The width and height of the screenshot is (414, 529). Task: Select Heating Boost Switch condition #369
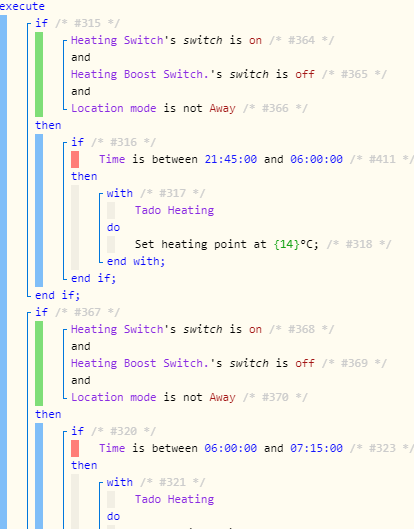[229, 363]
